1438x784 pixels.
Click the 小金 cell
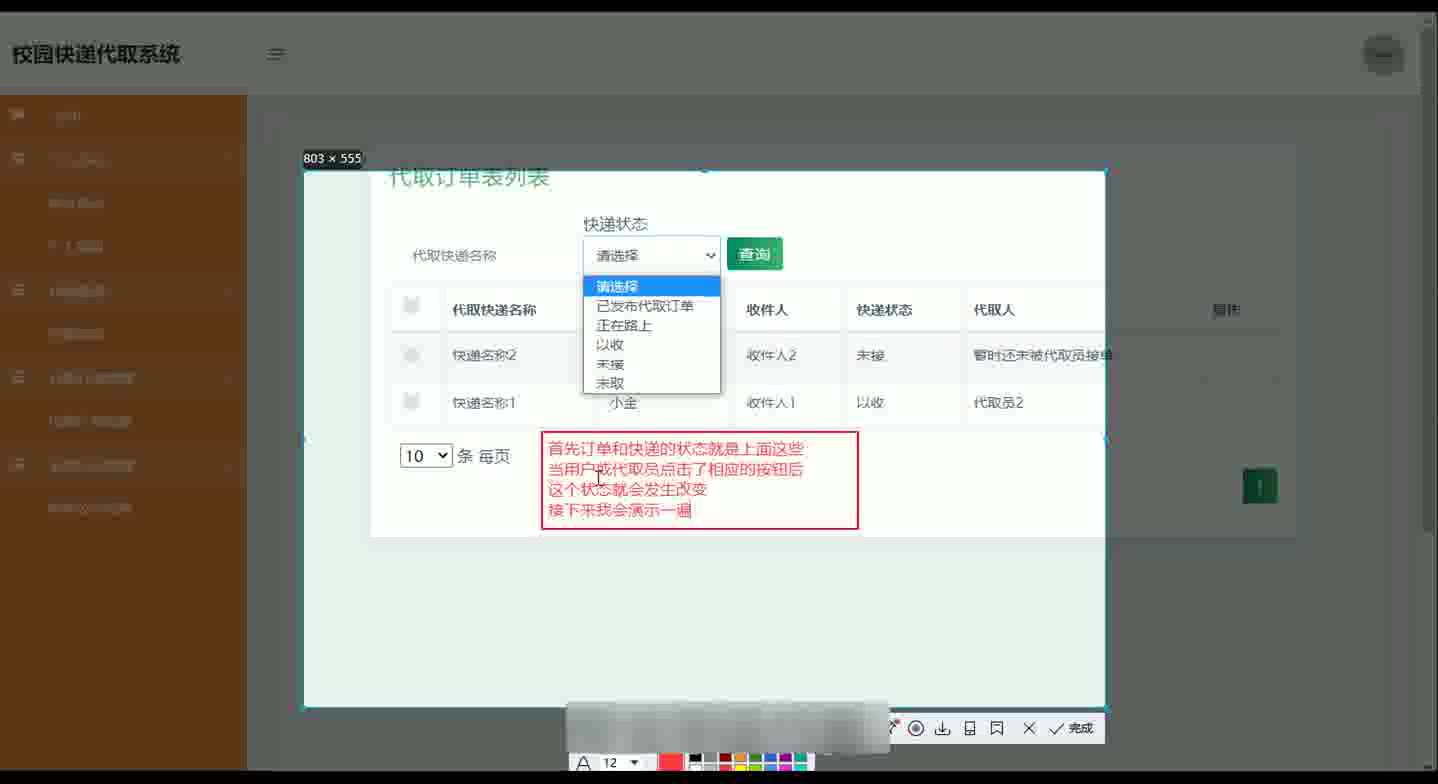click(x=623, y=403)
